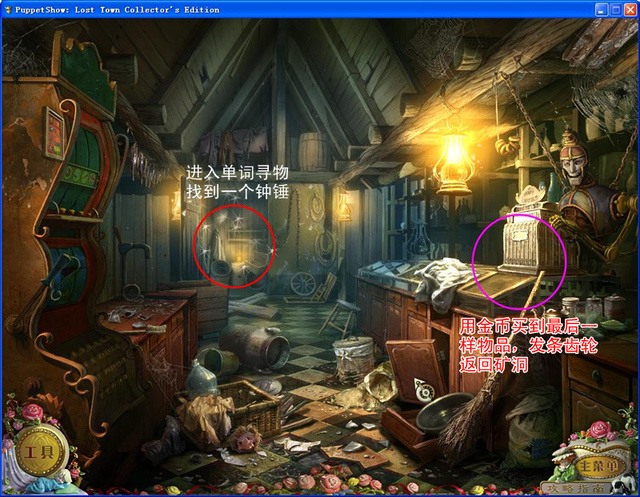
Task: Close the PuppetShow game window
Action: (x=631, y=9)
